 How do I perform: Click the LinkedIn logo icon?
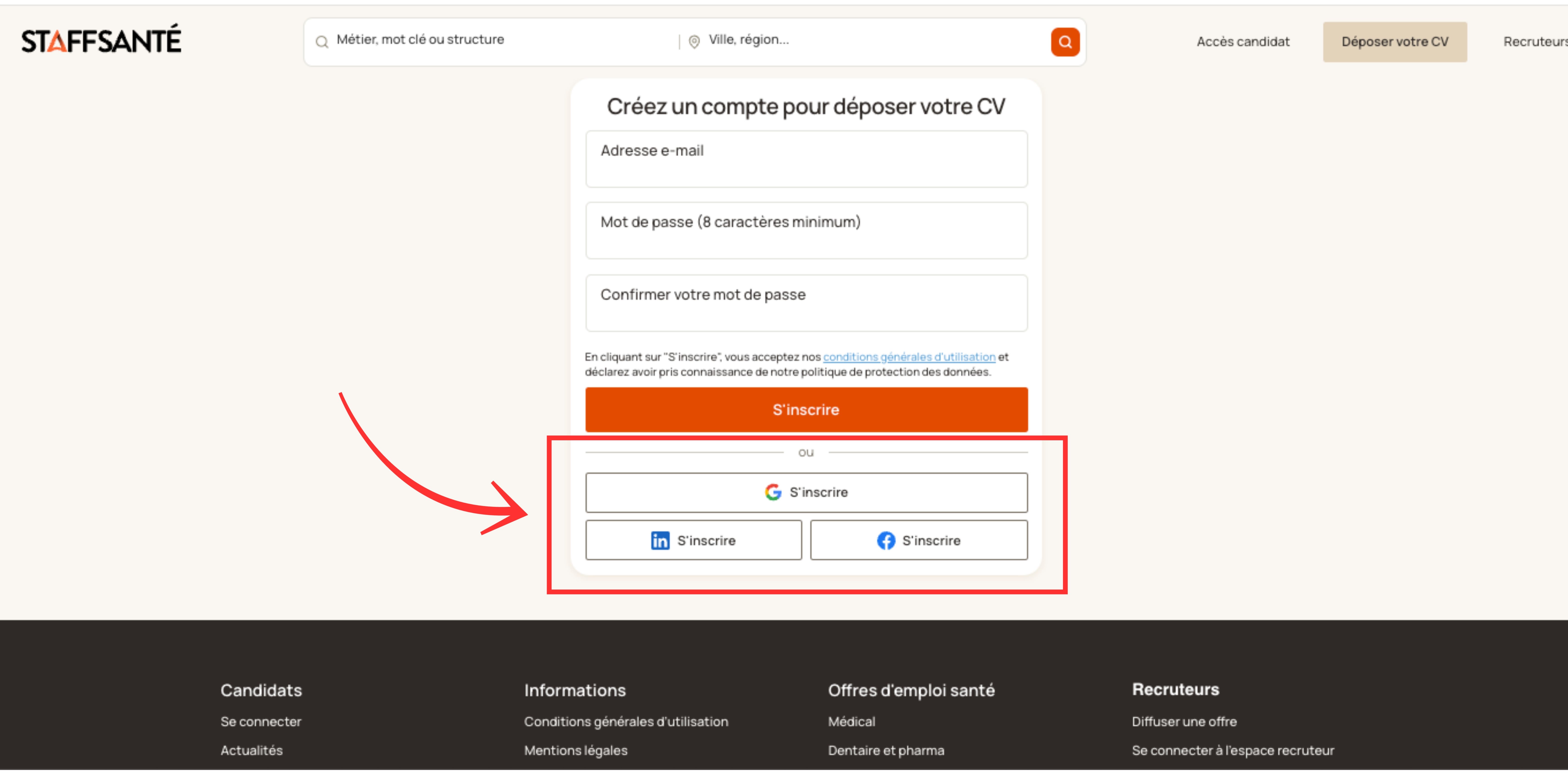click(x=660, y=541)
